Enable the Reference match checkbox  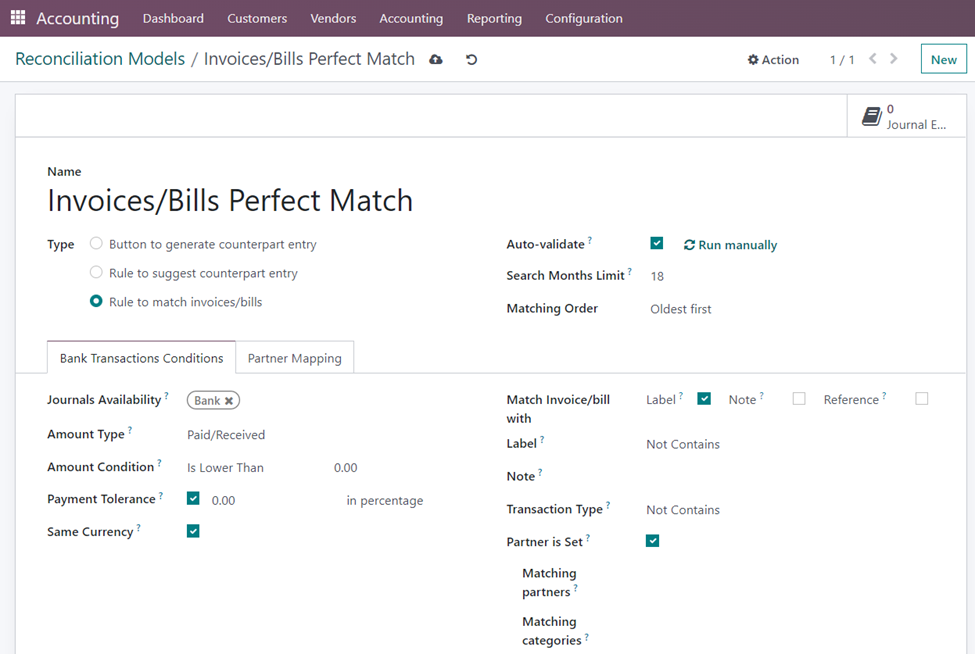921,399
